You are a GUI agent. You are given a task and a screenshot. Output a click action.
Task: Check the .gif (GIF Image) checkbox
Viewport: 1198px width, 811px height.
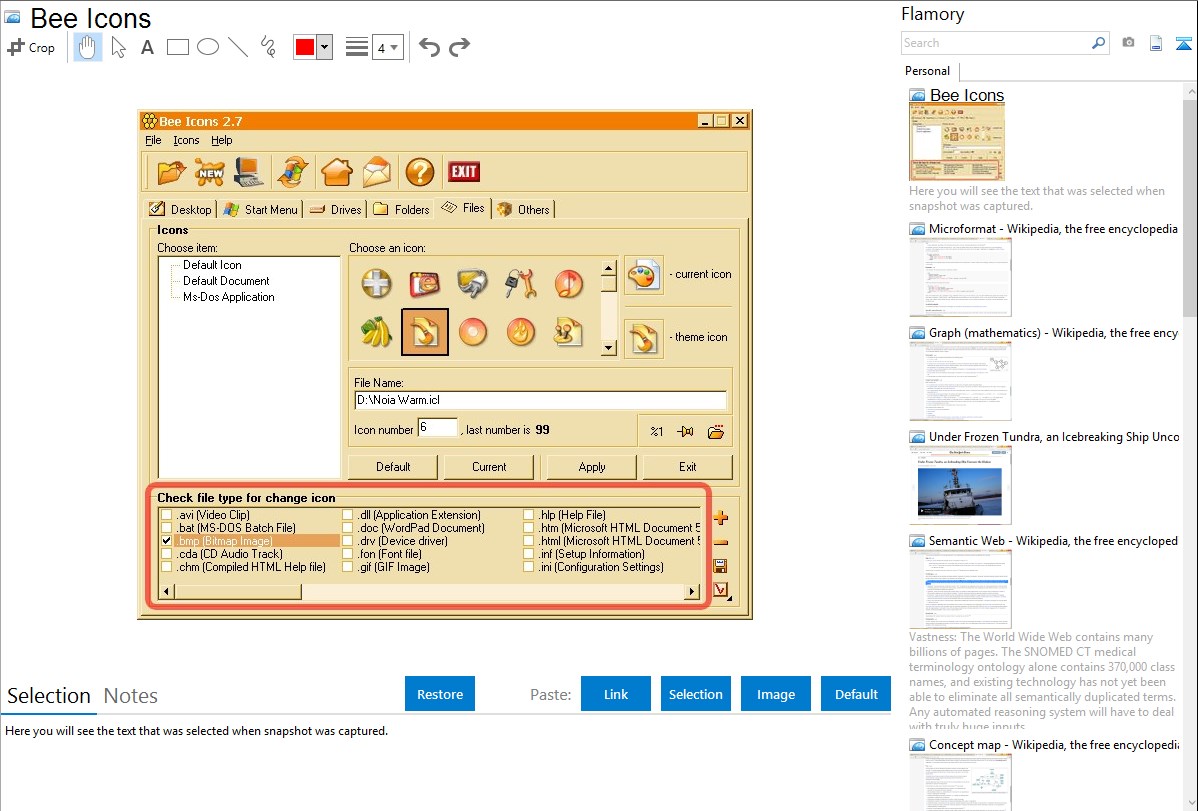coord(348,567)
